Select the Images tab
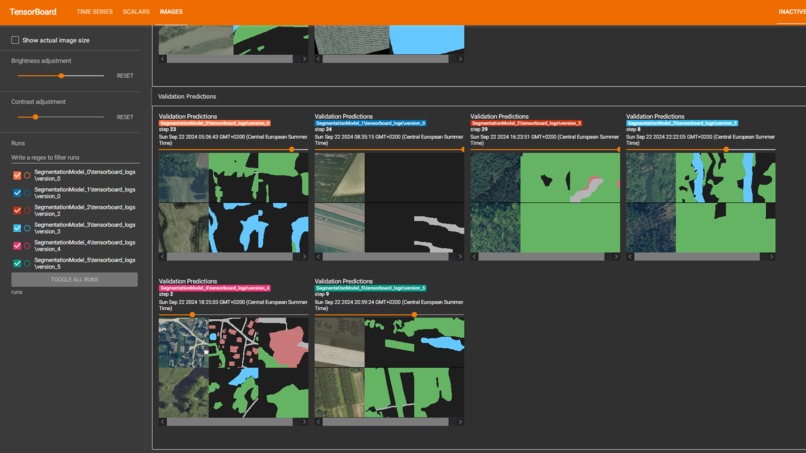806x453 pixels. tap(171, 11)
